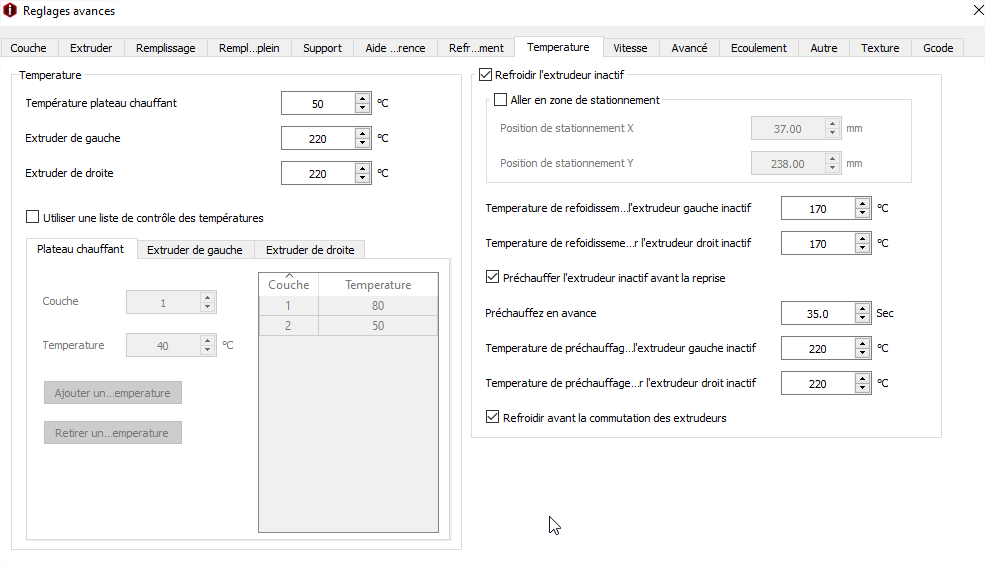The image size is (985, 563).
Task: Enable the temperature control list checkbox
Action: 33,217
